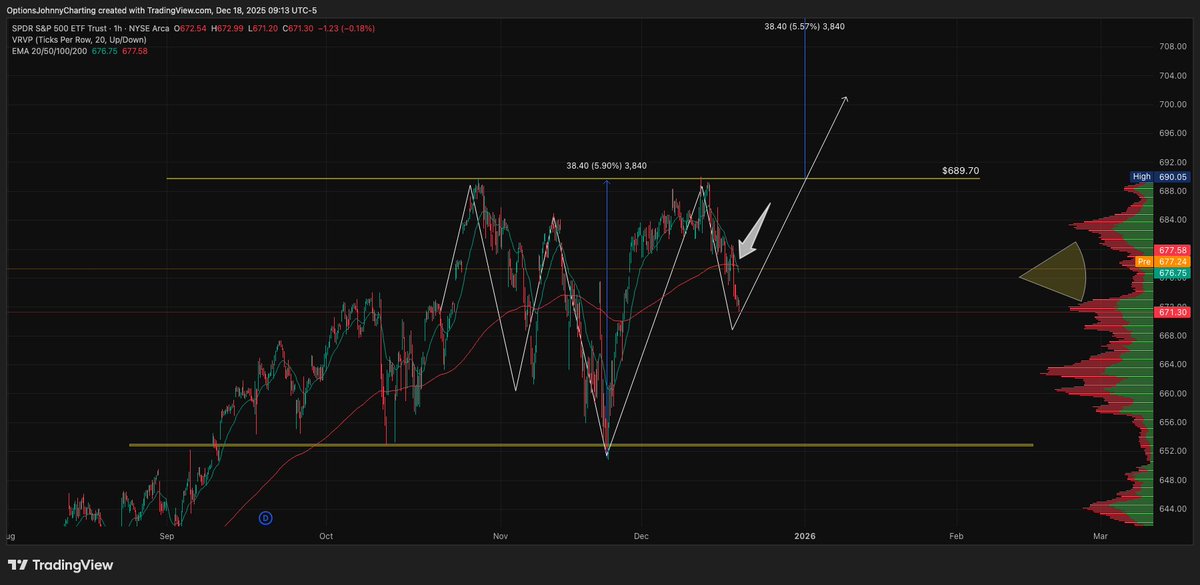Click the VRVP indicator legend label
1200x585 pixels.
coord(78,40)
